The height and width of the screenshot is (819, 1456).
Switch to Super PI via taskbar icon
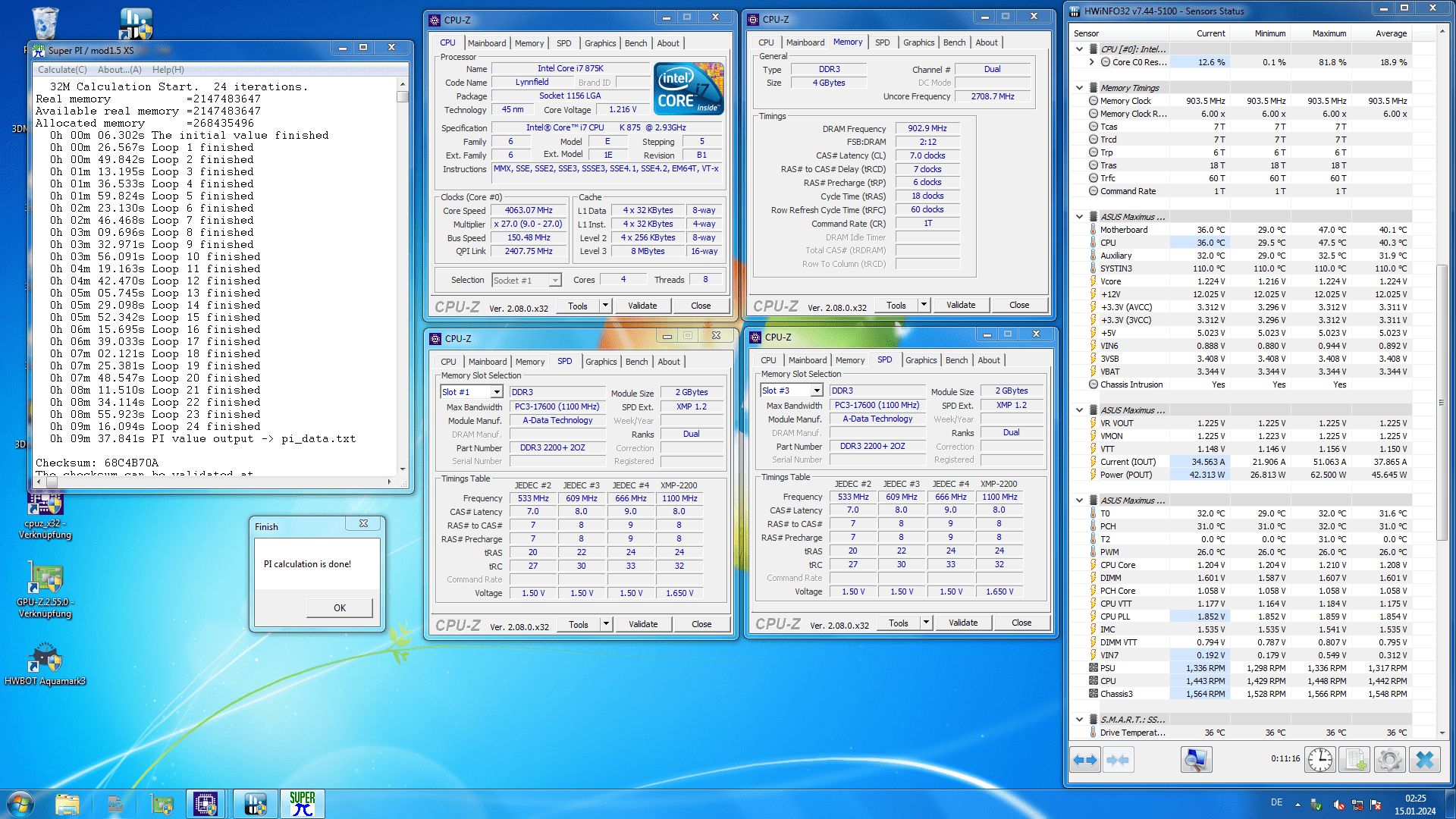(303, 804)
